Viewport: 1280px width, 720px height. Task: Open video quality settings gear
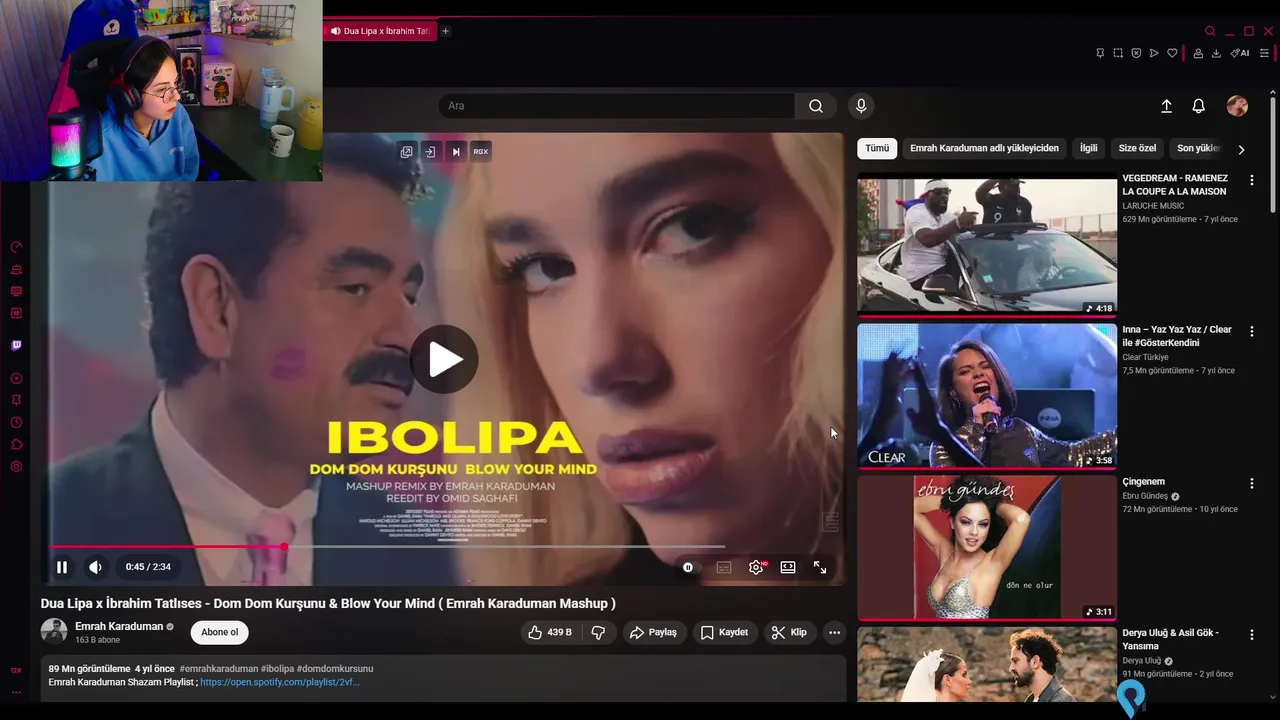pyautogui.click(x=756, y=567)
